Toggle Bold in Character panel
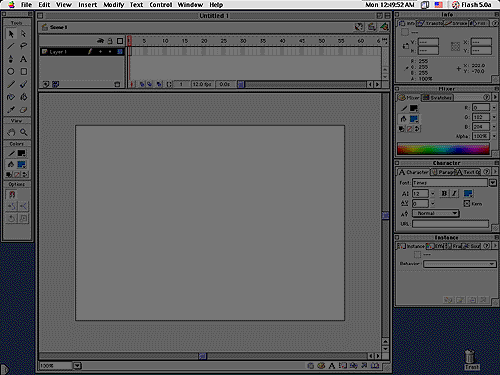Screen dimensions: 500x375 (444, 193)
